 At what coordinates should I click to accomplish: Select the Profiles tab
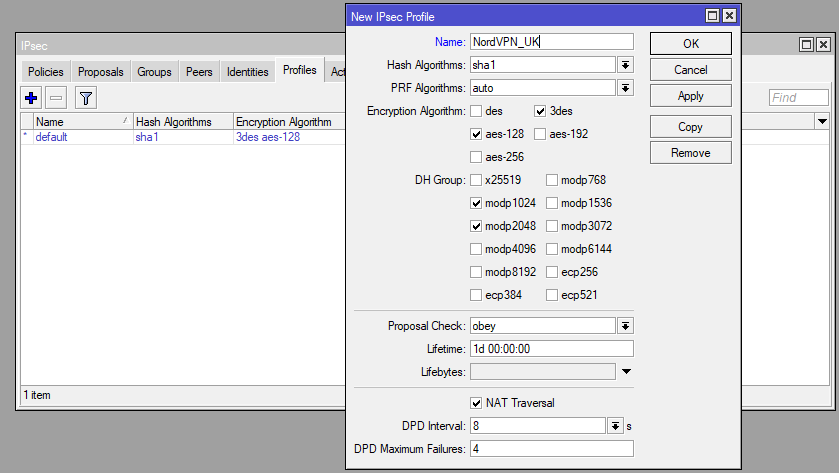click(x=300, y=70)
